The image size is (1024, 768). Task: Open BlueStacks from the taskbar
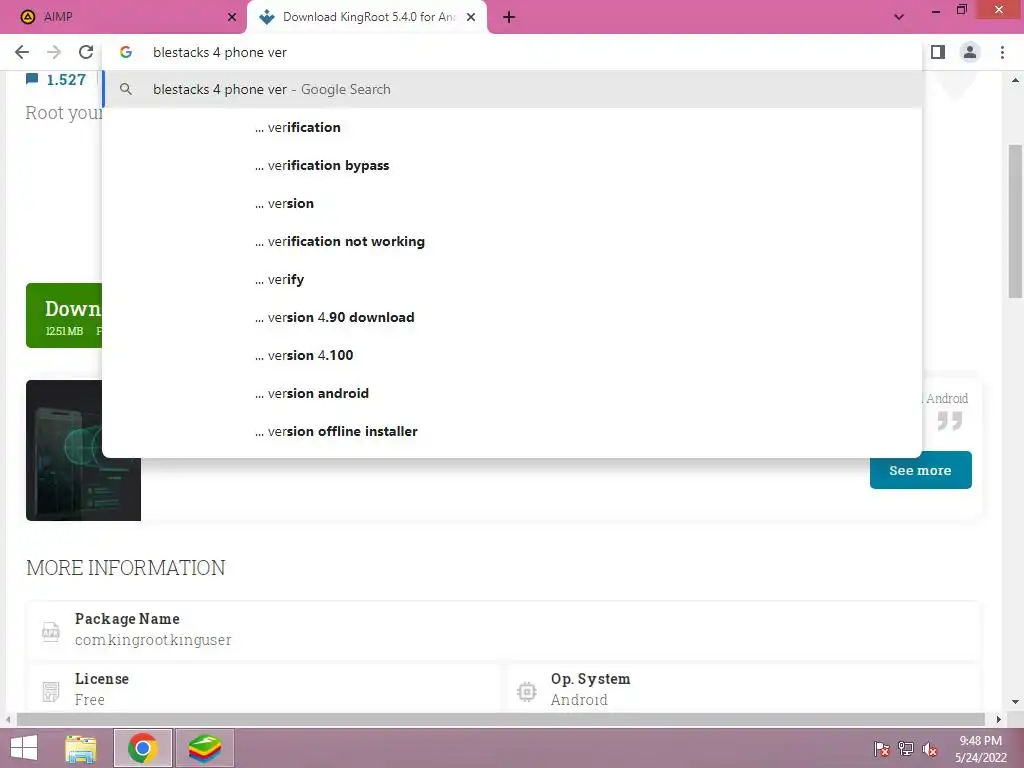[x=205, y=748]
